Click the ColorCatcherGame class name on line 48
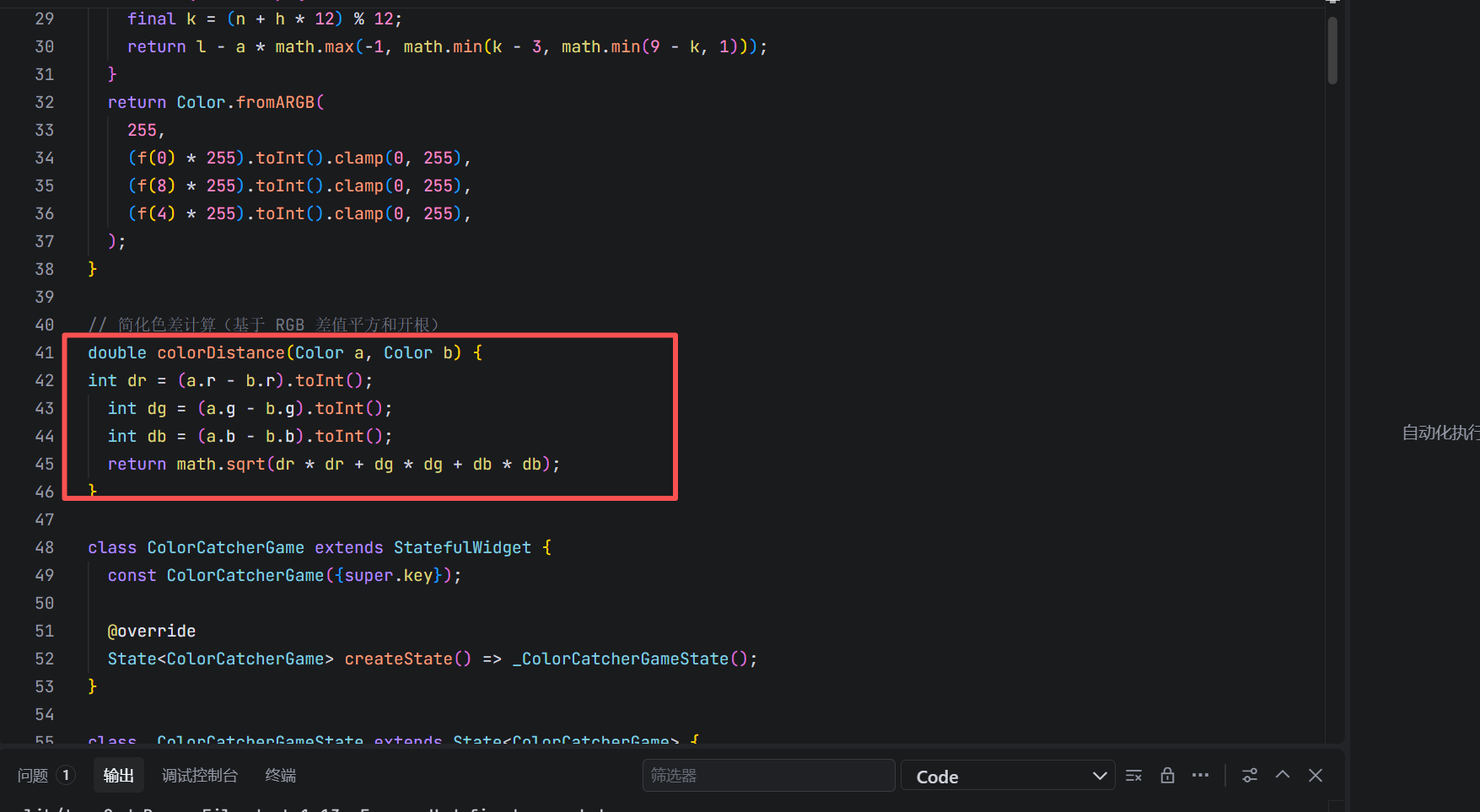 coord(225,547)
